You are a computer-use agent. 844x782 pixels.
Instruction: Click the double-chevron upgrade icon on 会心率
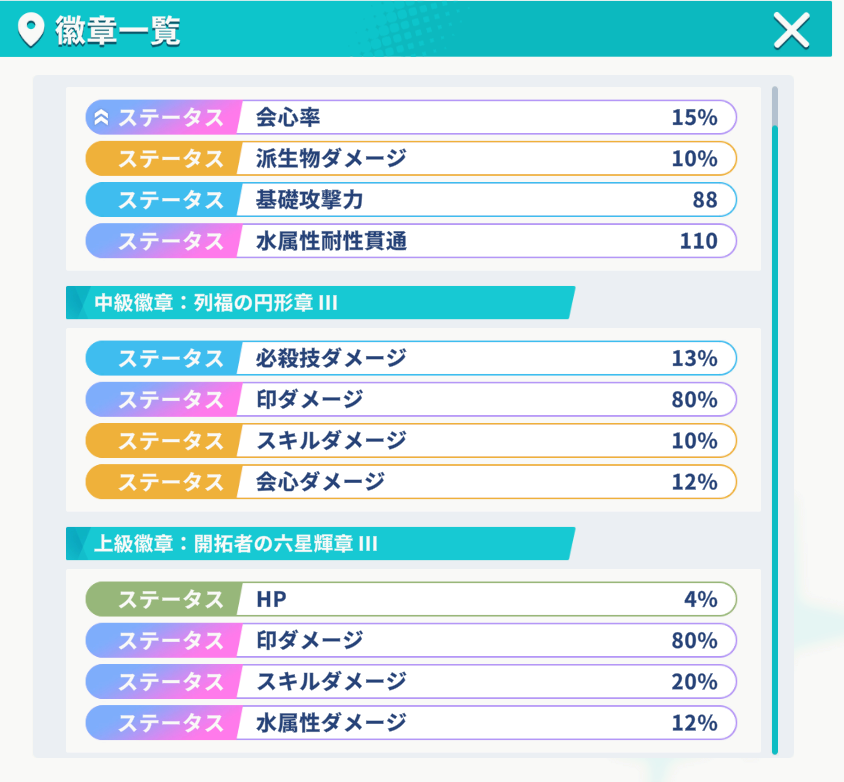(101, 117)
